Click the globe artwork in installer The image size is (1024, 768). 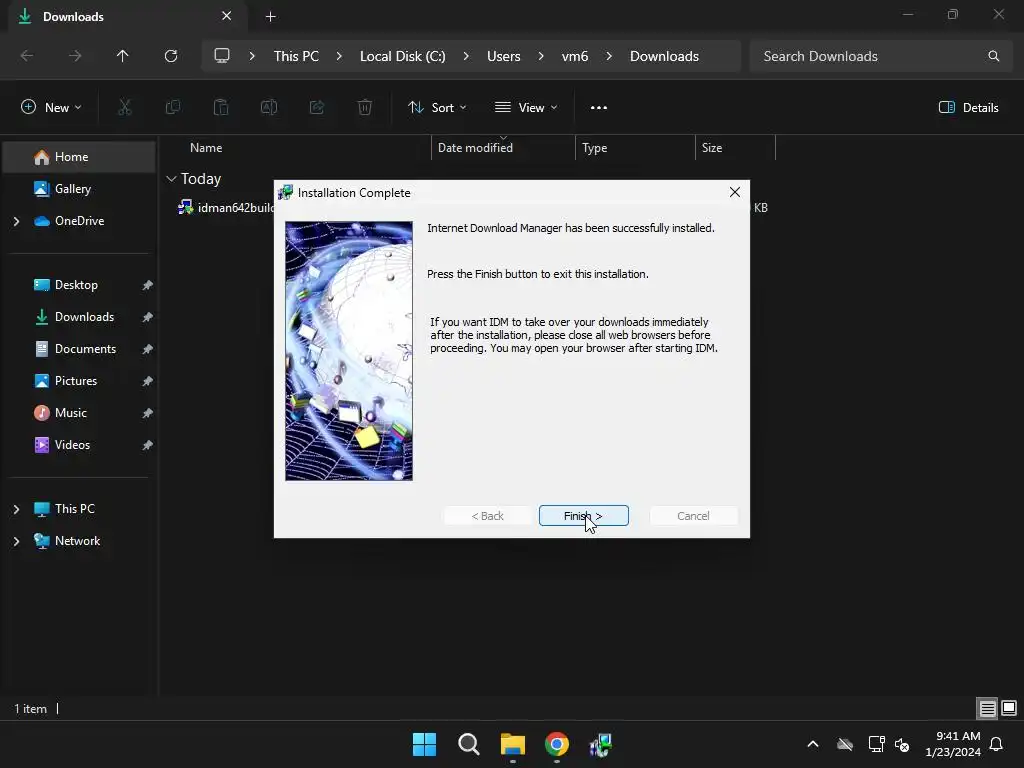349,351
